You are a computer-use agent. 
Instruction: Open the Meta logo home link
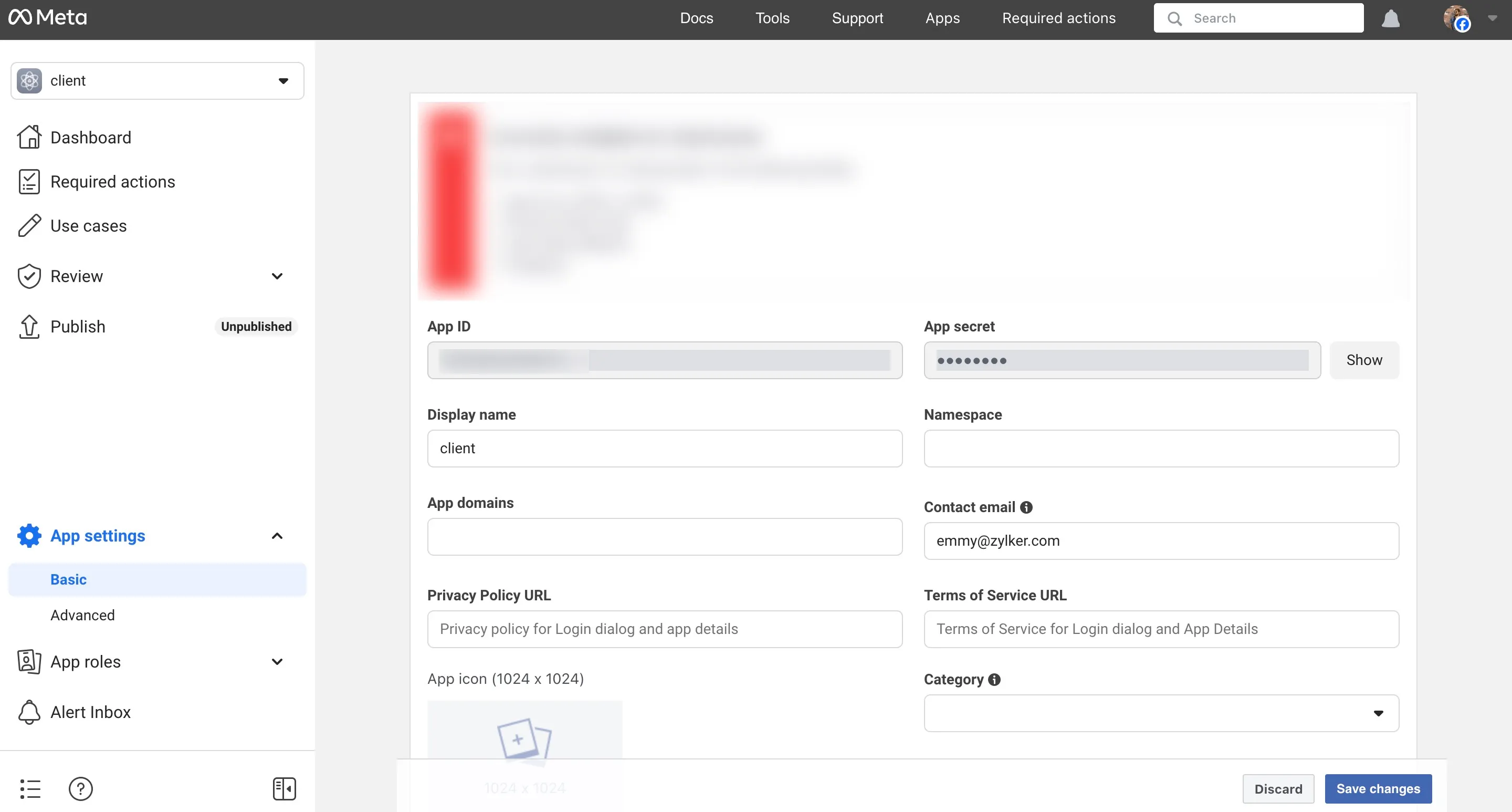pos(48,18)
